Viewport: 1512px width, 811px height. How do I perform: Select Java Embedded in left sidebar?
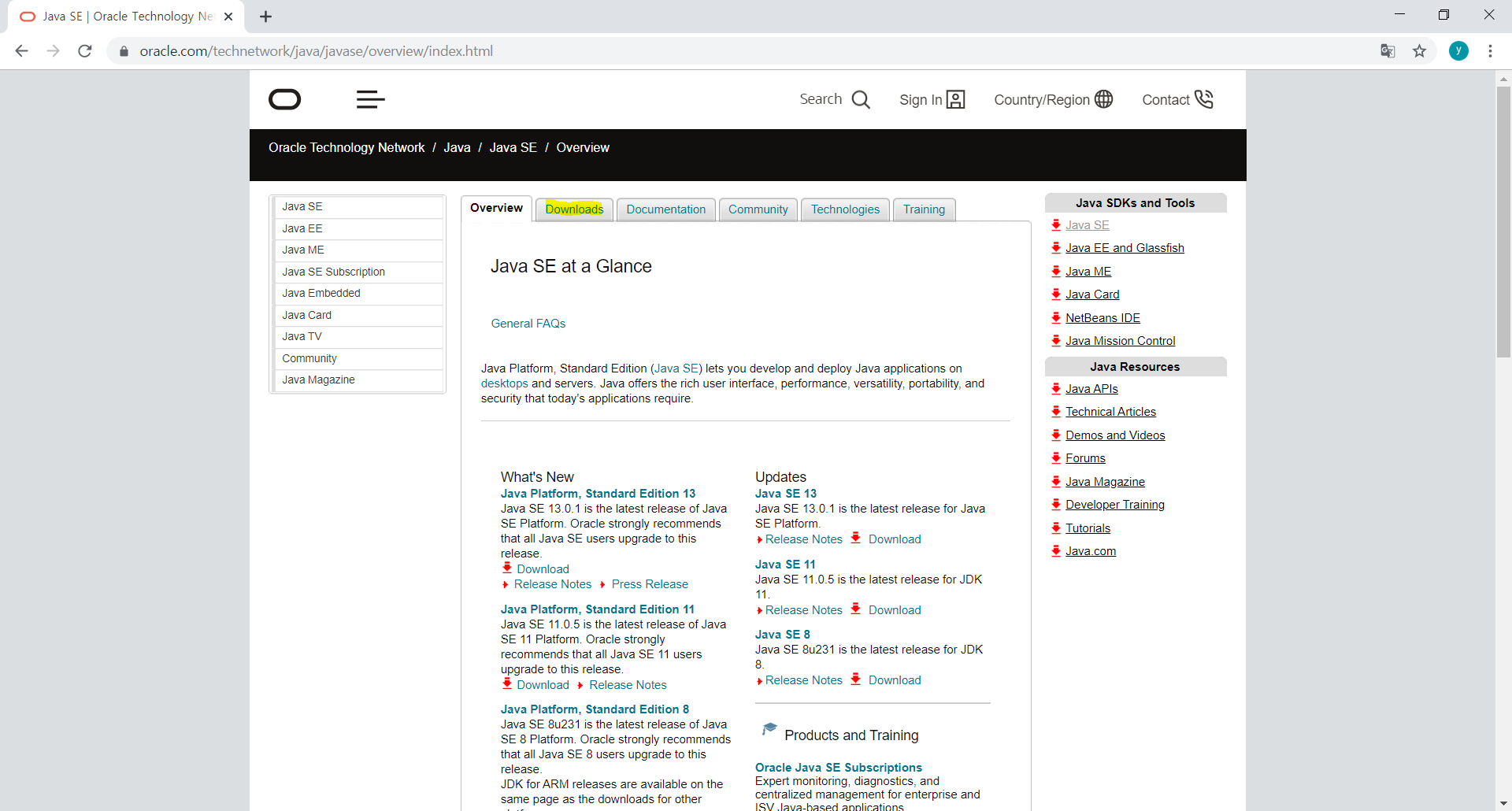(358, 293)
